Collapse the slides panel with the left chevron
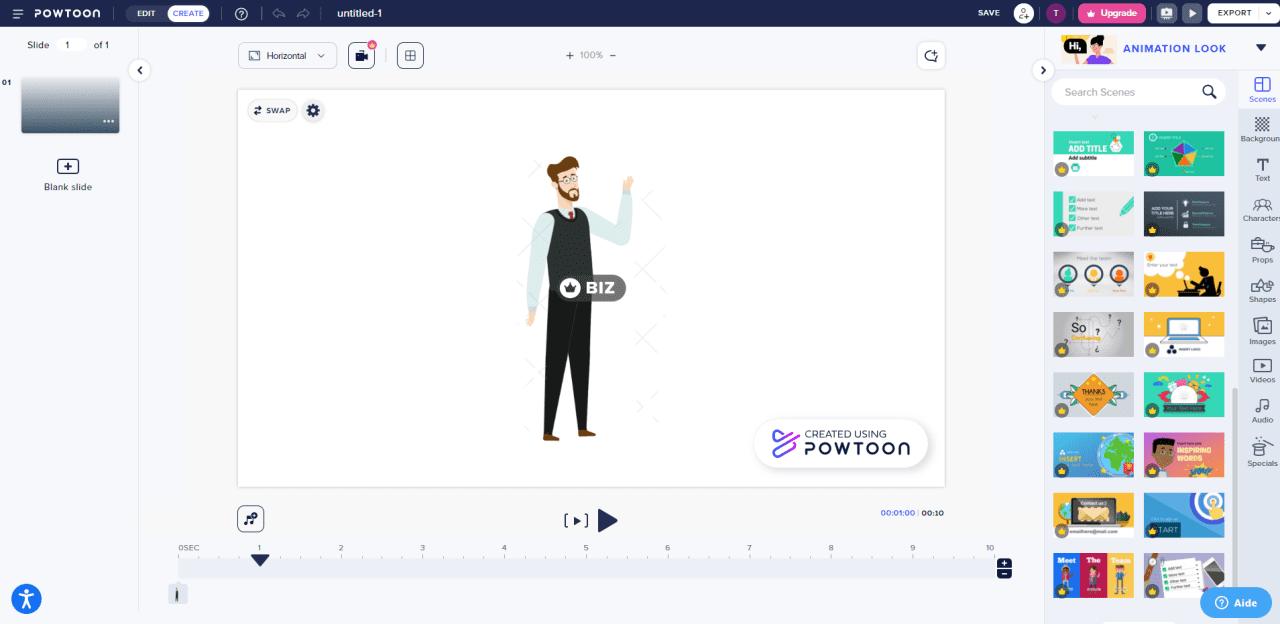The height and width of the screenshot is (624, 1280). pyautogui.click(x=139, y=70)
